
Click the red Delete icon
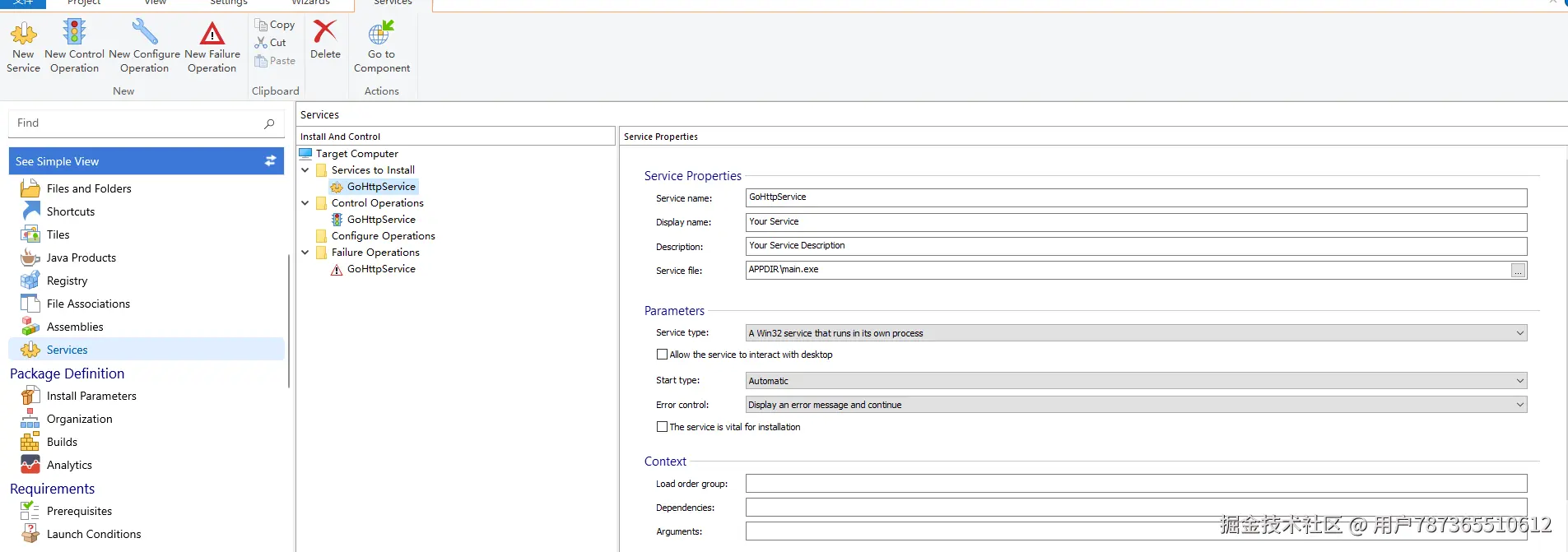(325, 33)
